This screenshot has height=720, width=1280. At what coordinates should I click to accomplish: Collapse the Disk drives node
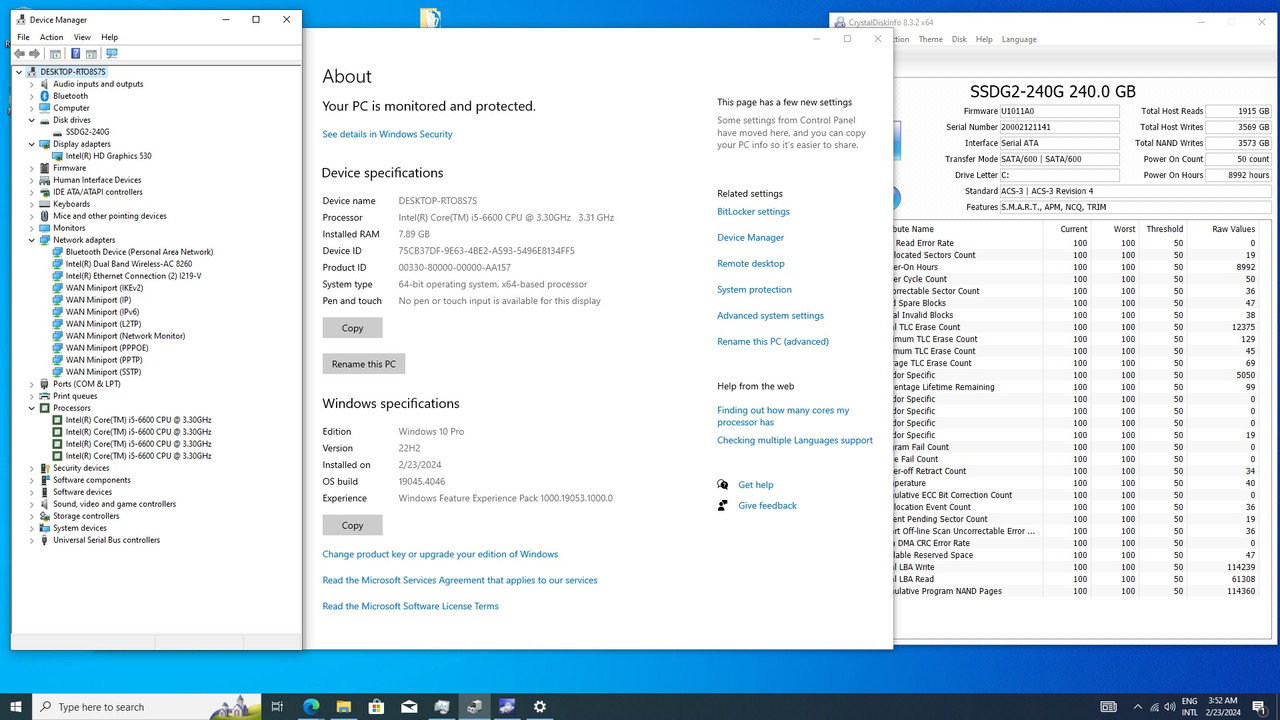pyautogui.click(x=32, y=120)
